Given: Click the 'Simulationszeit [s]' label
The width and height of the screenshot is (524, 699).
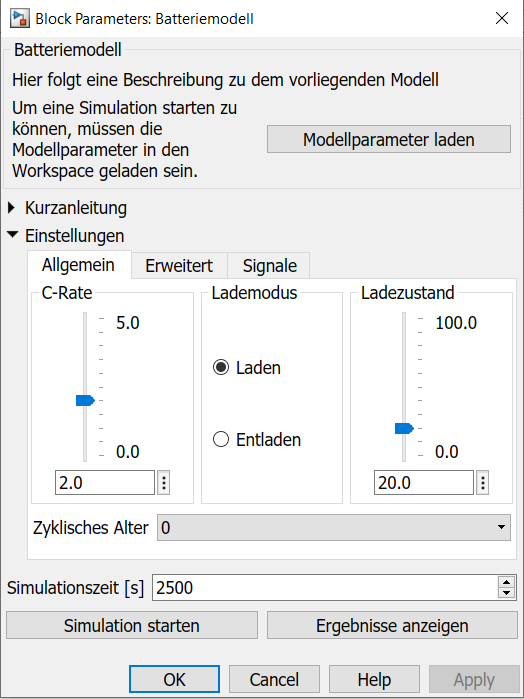Looking at the screenshot, I should point(76,588).
